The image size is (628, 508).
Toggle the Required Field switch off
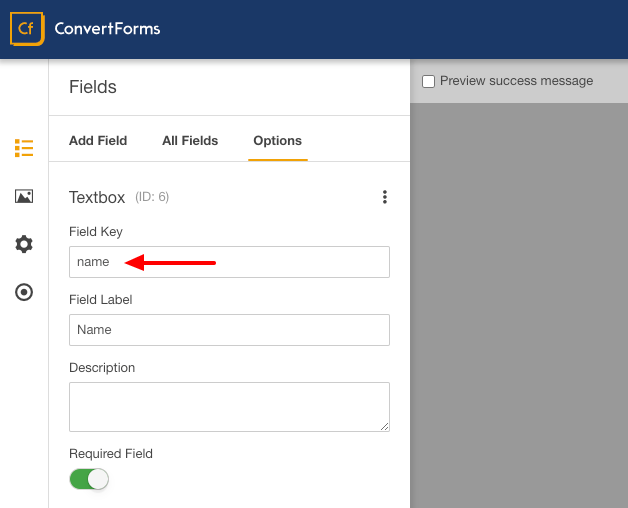89,479
